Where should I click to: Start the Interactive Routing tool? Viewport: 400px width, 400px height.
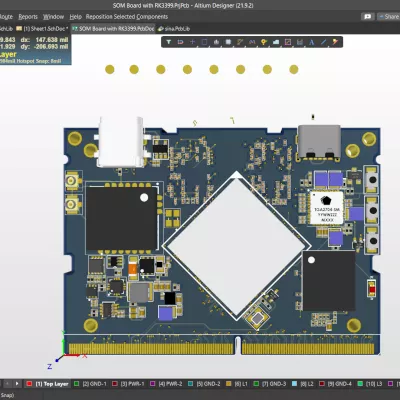(240, 42)
